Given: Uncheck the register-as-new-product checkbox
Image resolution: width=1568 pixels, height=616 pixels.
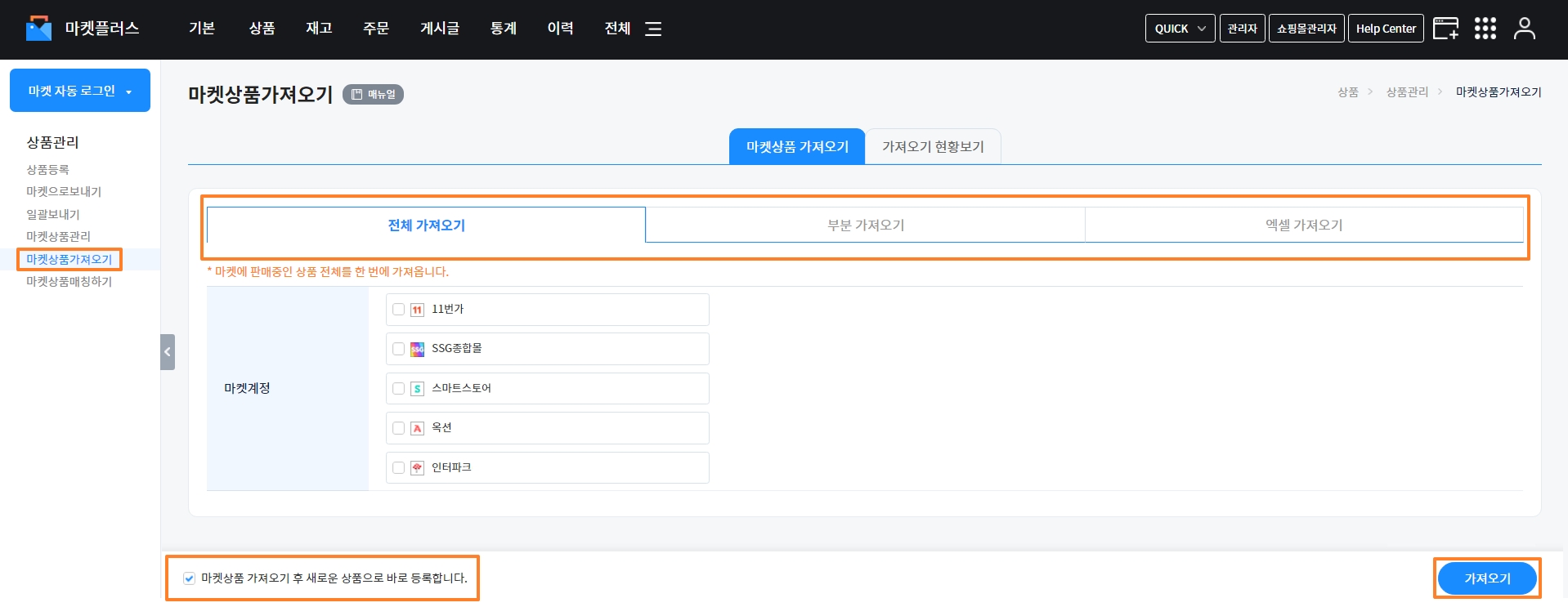Looking at the screenshot, I should pos(190,578).
